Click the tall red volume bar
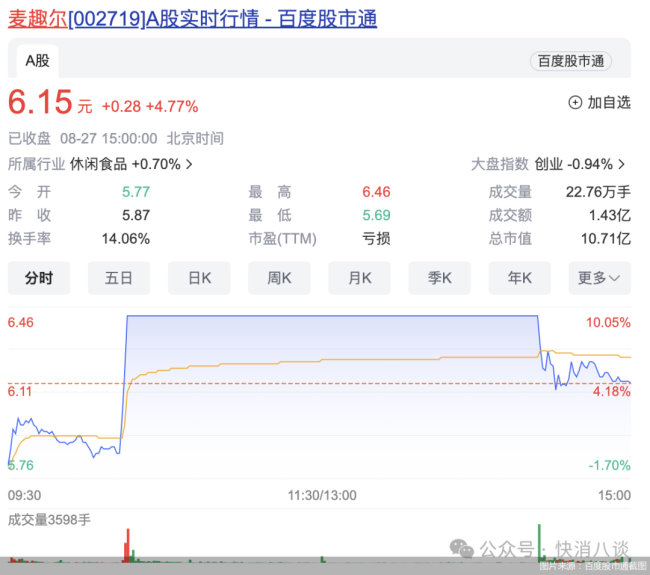650x575 pixels. pyautogui.click(x=128, y=545)
